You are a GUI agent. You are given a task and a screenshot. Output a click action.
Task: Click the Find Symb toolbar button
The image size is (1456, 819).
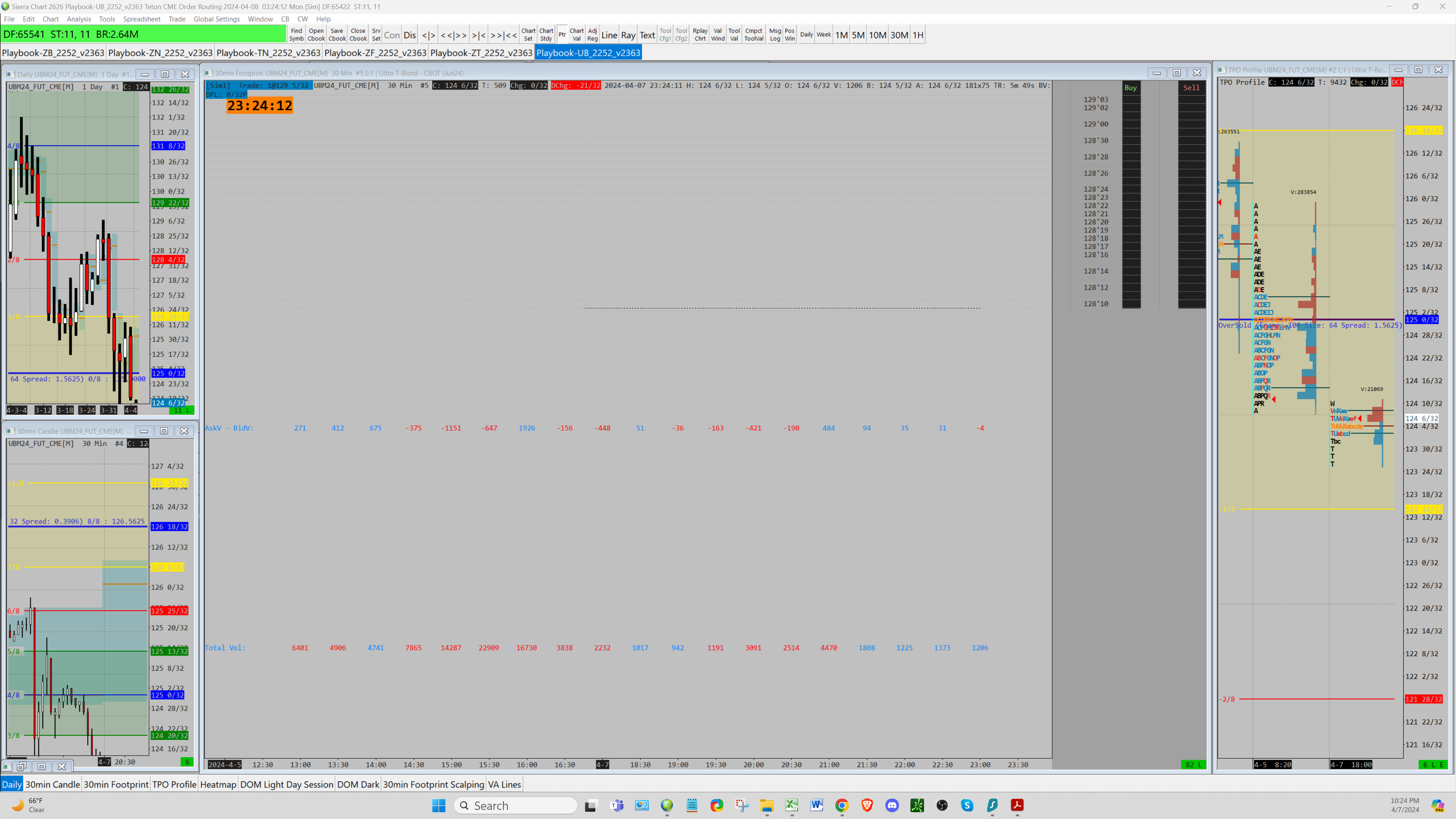click(x=296, y=35)
